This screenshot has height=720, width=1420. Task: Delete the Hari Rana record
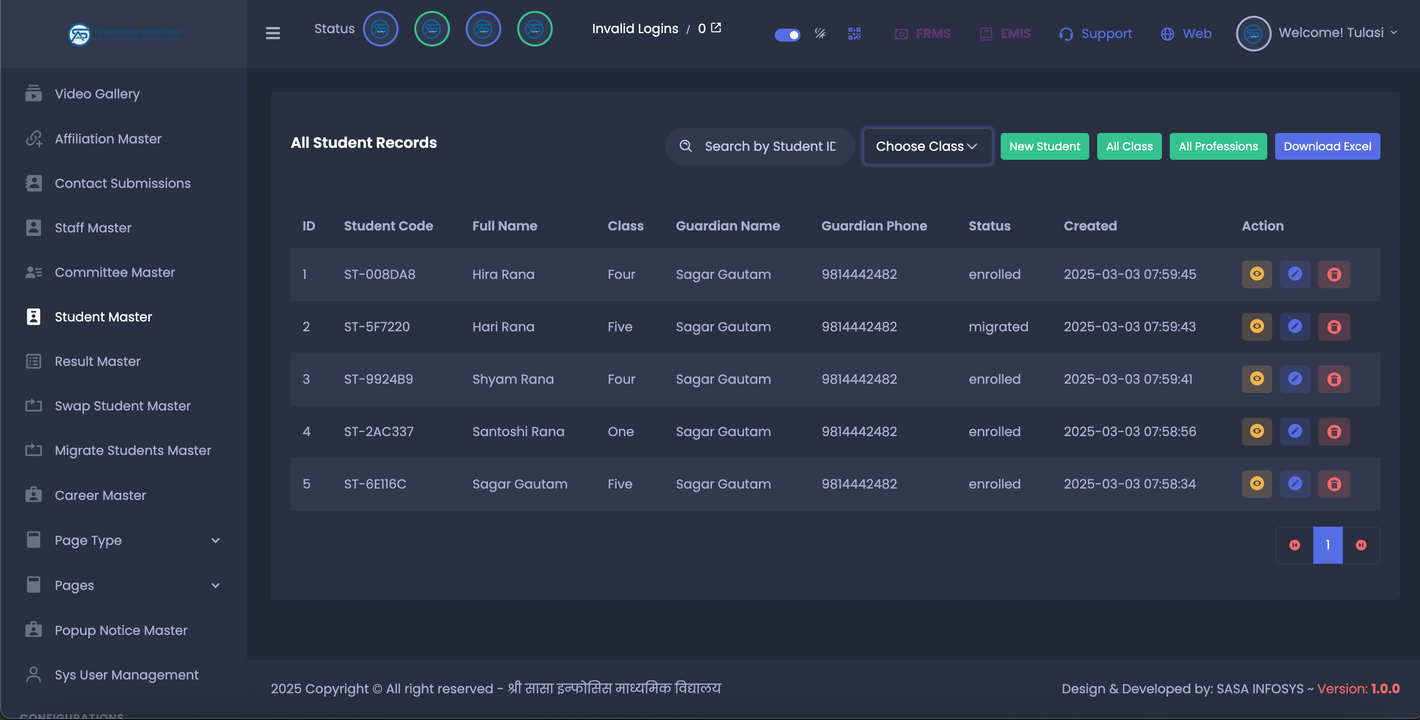1333,327
